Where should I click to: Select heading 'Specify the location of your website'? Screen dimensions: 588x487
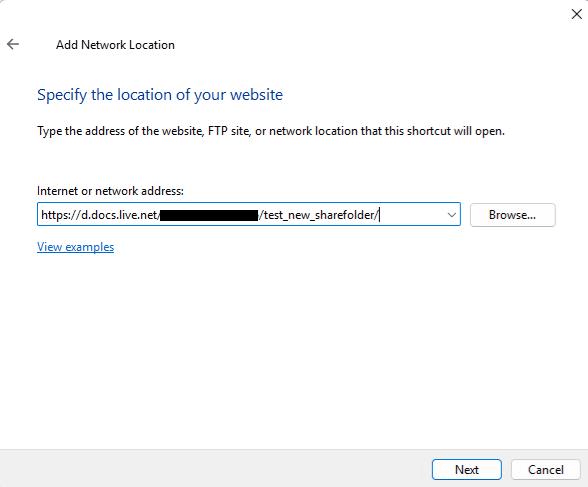click(x=160, y=95)
